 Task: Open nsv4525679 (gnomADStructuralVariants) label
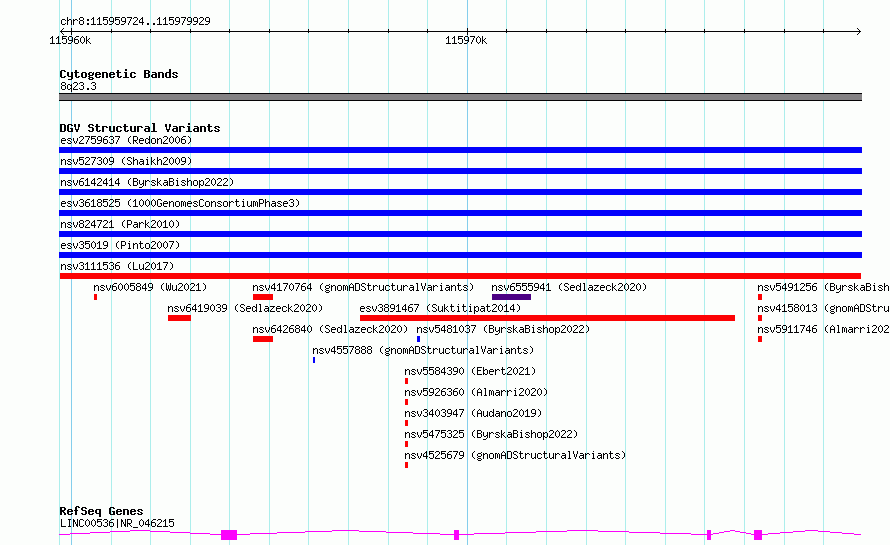[x=515, y=455]
